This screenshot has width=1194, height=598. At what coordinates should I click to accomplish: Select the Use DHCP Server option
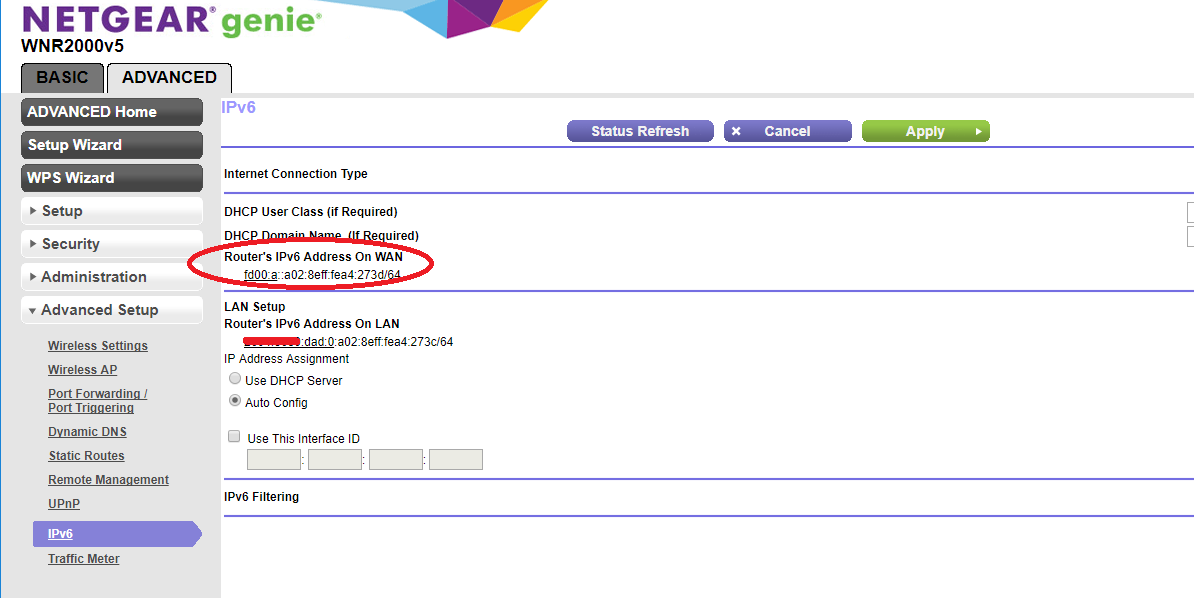pyautogui.click(x=234, y=378)
